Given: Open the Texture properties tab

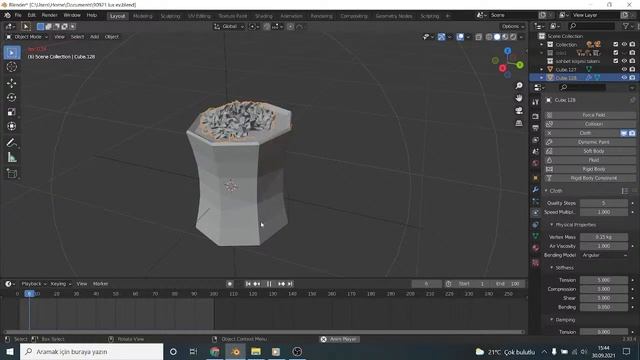Looking at the screenshot, I should pyautogui.click(x=536, y=263).
